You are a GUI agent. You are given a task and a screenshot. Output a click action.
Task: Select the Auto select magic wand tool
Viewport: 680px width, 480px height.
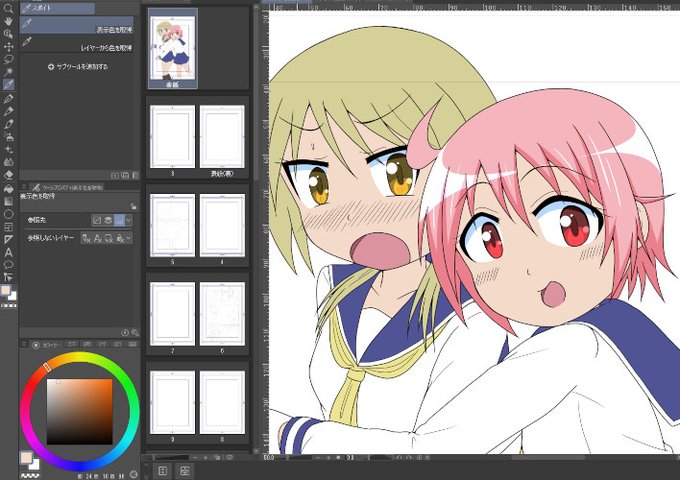(8, 72)
